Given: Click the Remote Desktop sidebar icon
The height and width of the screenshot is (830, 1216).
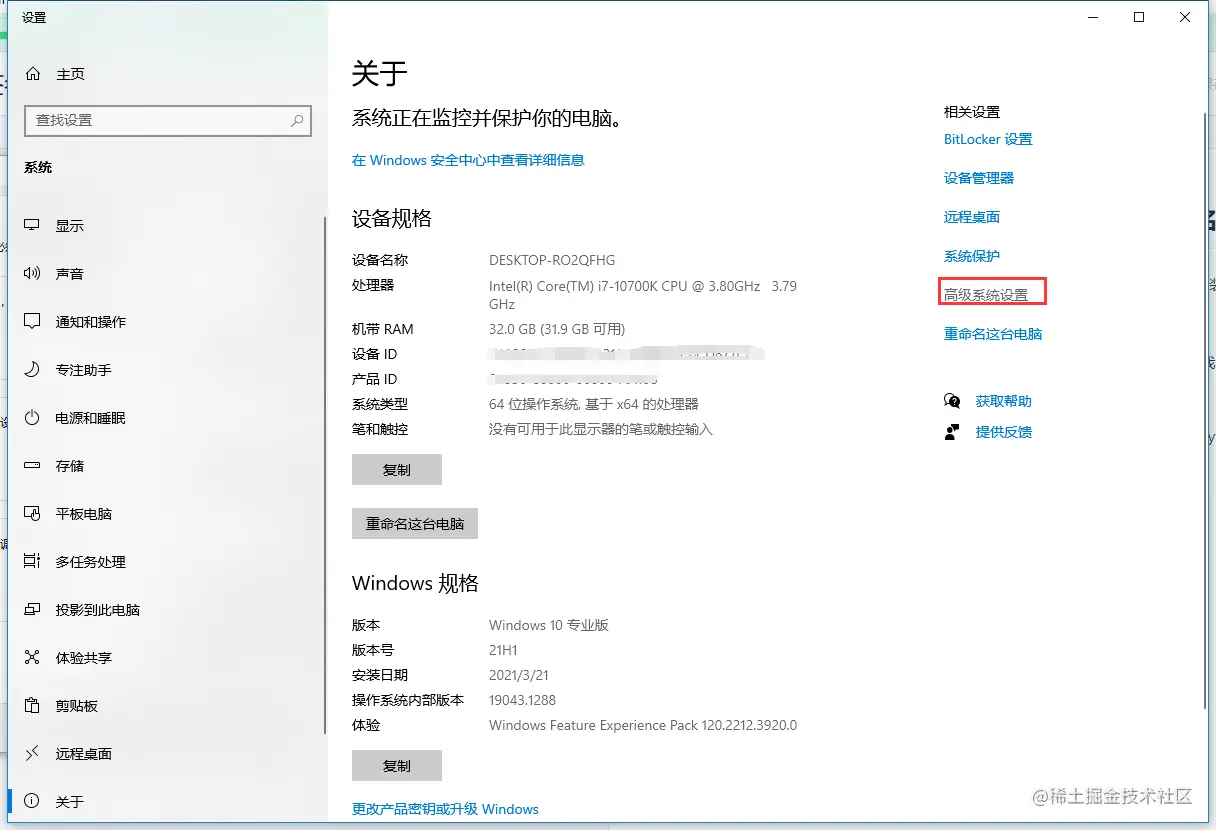Looking at the screenshot, I should pyautogui.click(x=33, y=754).
